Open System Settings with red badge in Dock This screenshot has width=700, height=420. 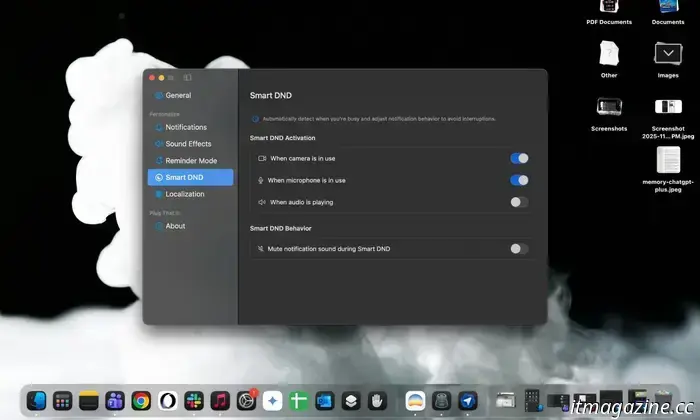click(x=246, y=401)
